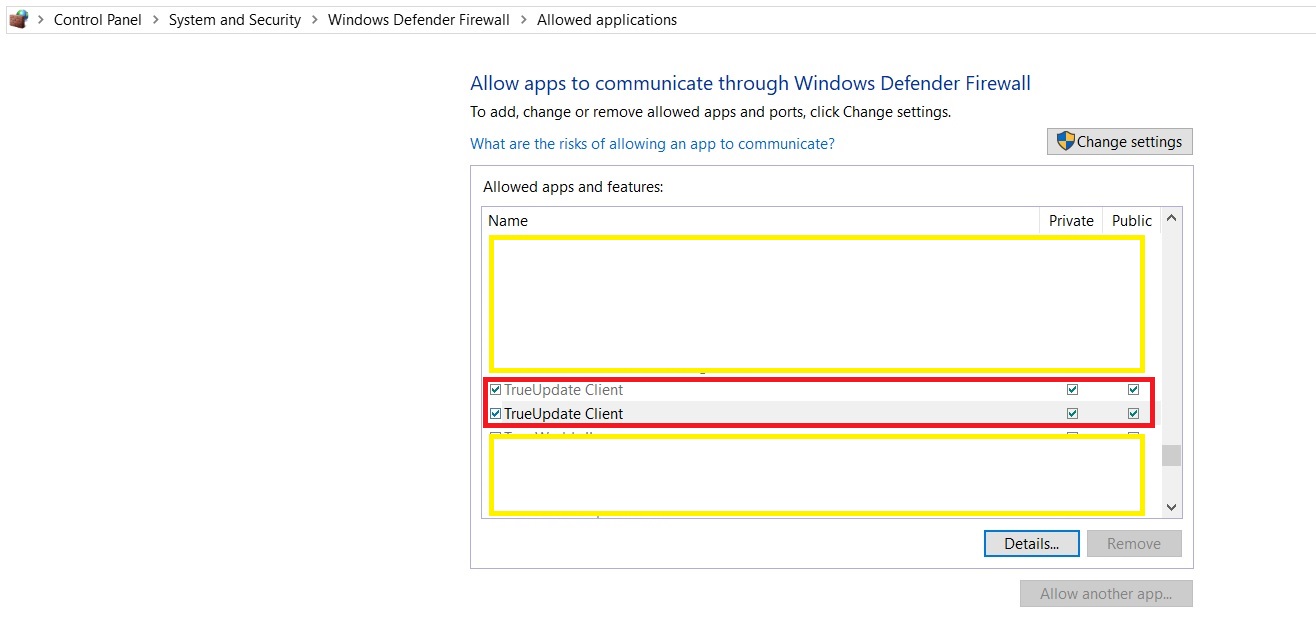This screenshot has height=643, width=1316.
Task: Open Details for the selected app
Action: click(x=1032, y=544)
